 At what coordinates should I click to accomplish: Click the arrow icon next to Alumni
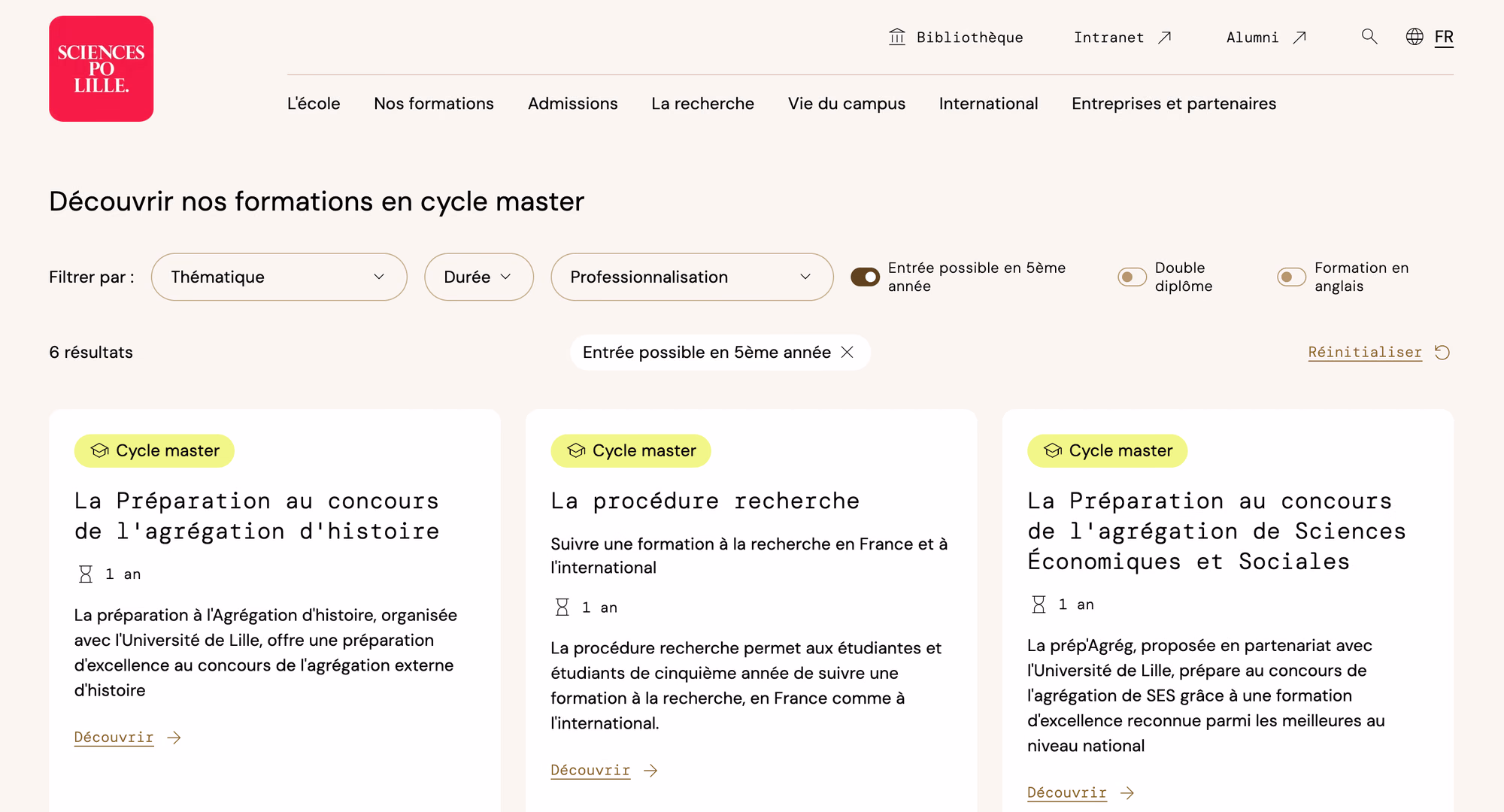[x=1299, y=38]
